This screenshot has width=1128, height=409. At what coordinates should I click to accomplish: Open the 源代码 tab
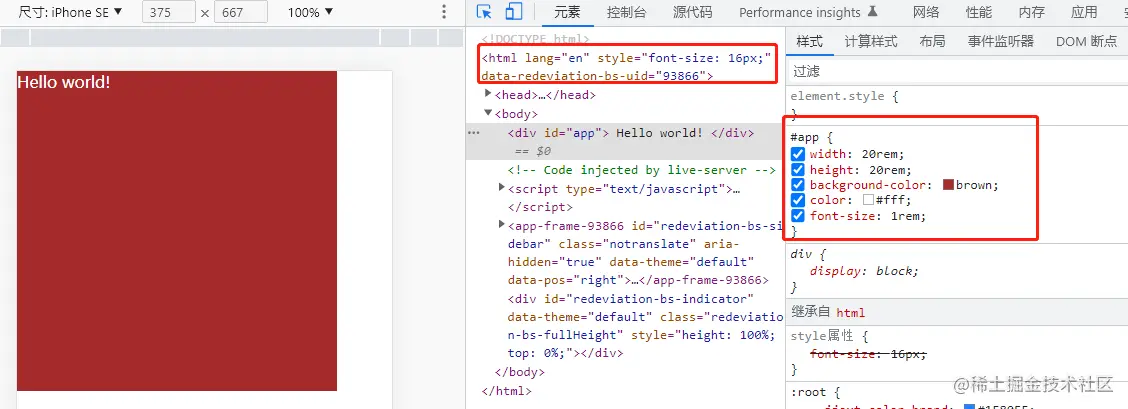(x=692, y=12)
